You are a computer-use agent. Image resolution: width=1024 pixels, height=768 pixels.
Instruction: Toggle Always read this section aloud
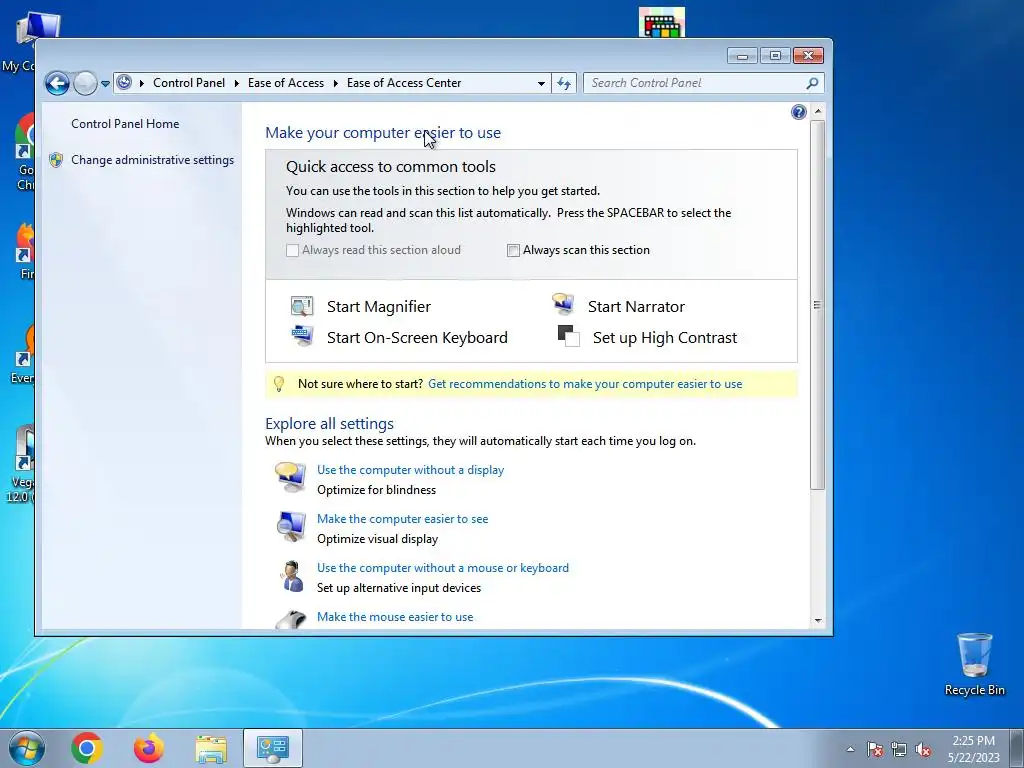click(x=293, y=250)
